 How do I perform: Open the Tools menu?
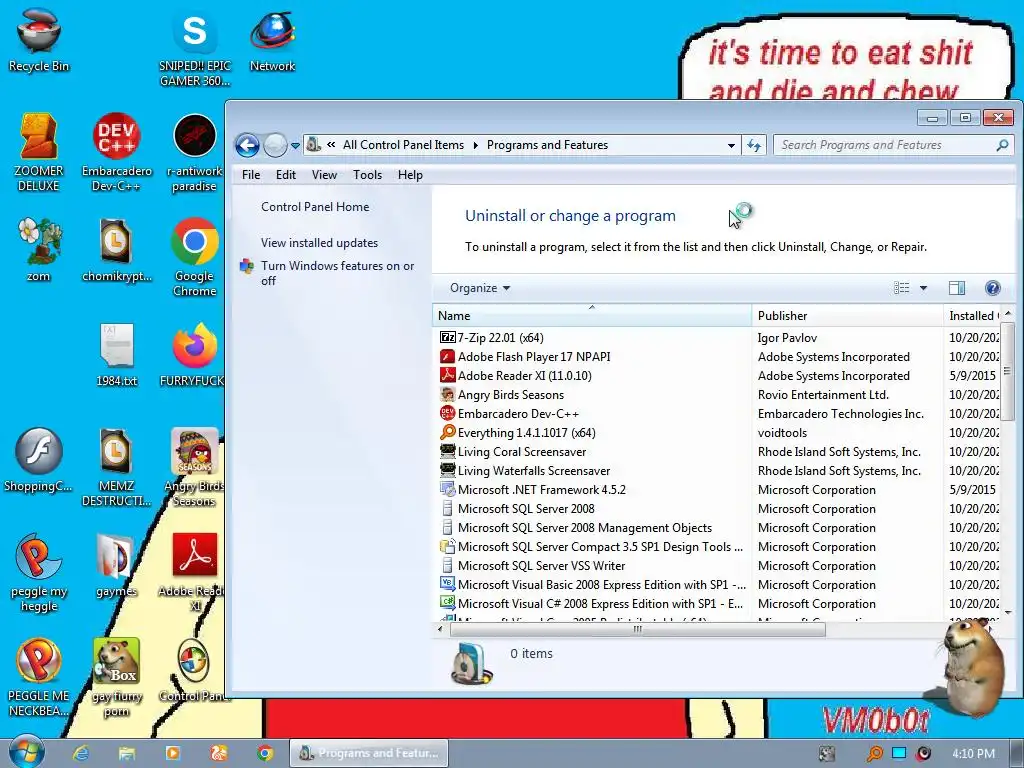pyautogui.click(x=367, y=175)
